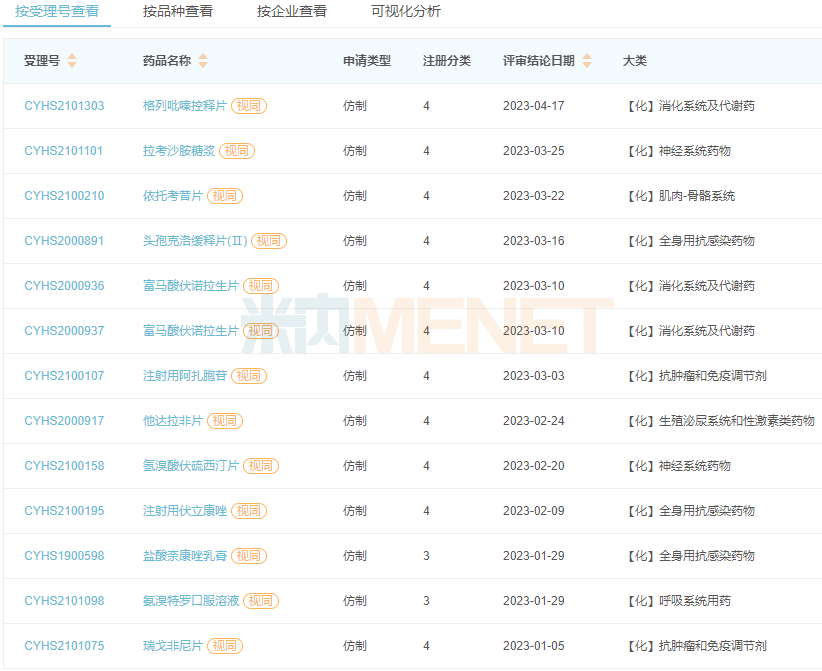This screenshot has width=822, height=671.
Task: Open drug link 头孢克洛缓释片(Ⅱ)
Action: tap(195, 241)
